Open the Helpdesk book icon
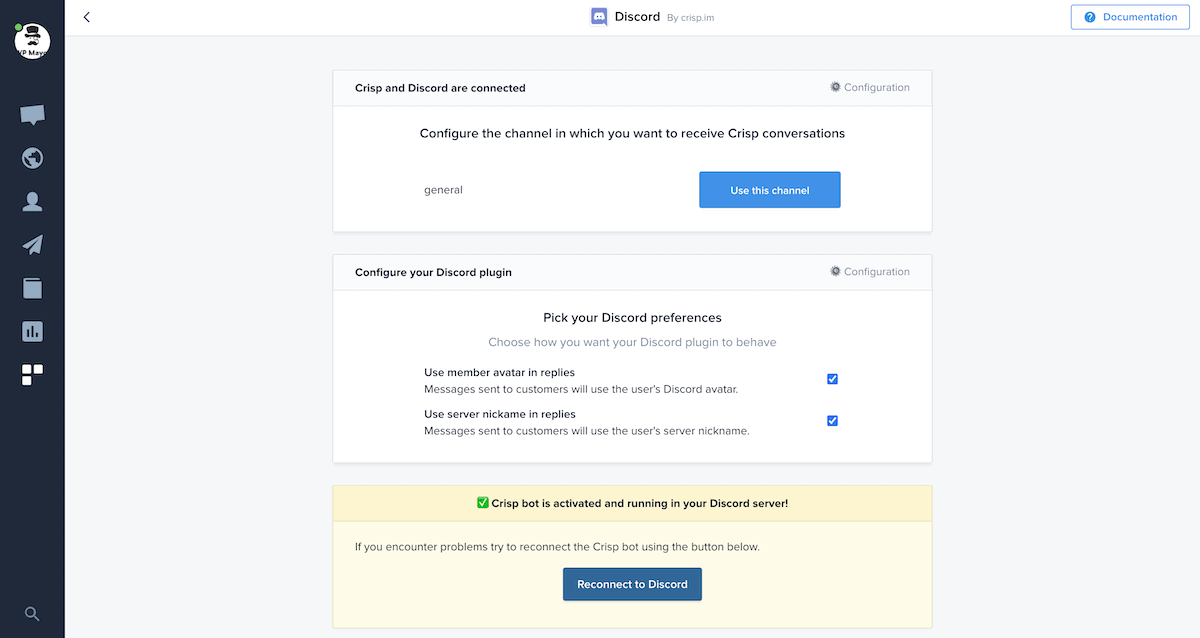This screenshot has height=638, width=1200. point(32,288)
